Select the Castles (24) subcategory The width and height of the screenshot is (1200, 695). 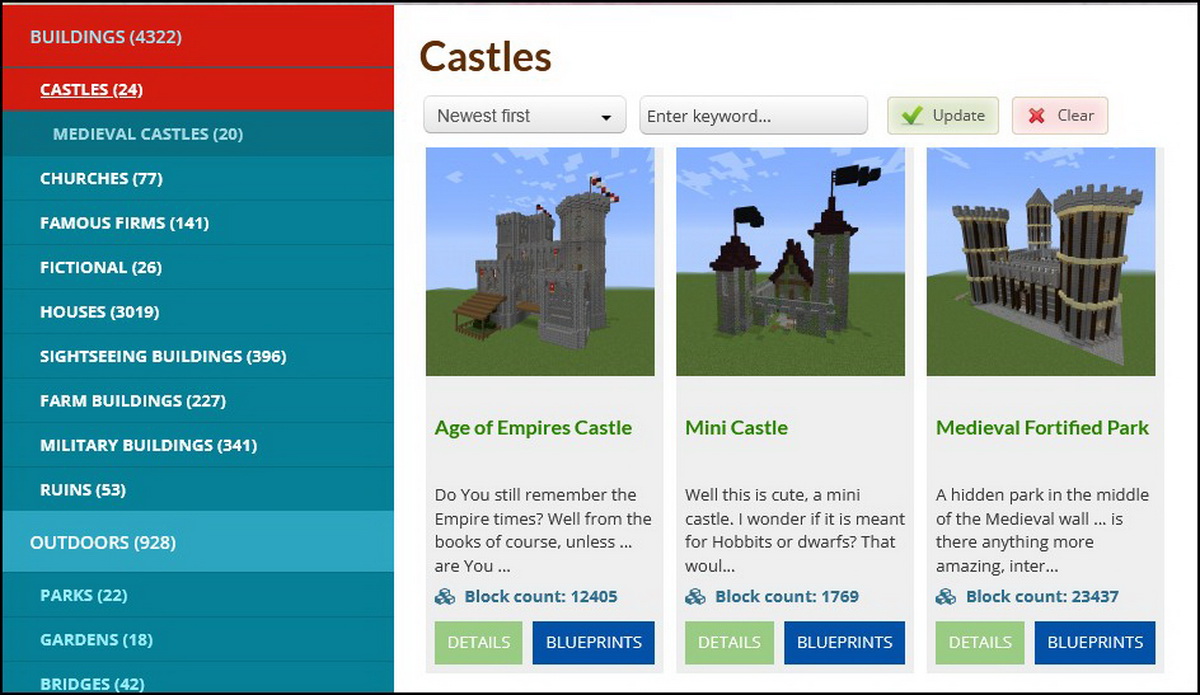click(x=198, y=89)
